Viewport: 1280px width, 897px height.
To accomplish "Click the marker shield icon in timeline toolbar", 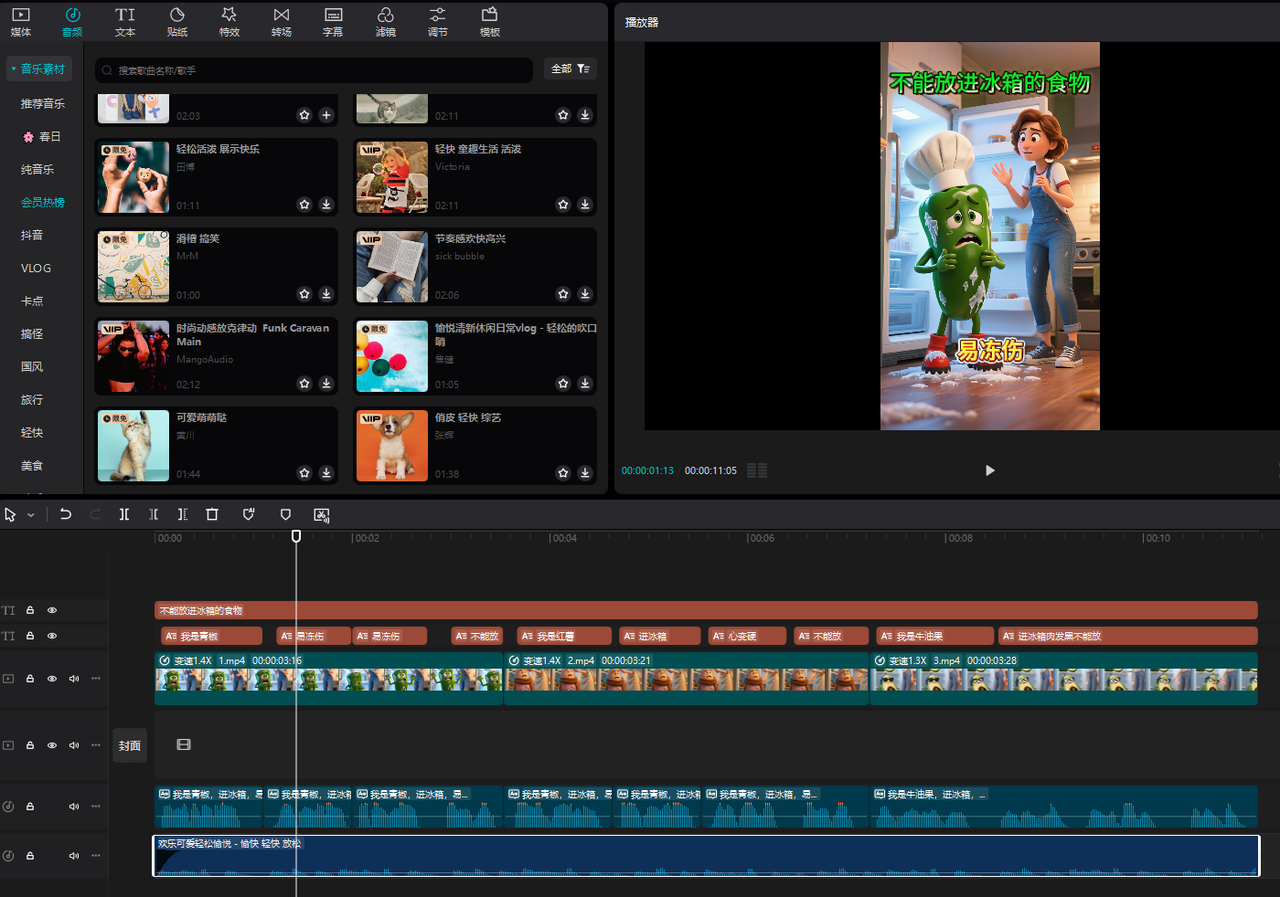I will (285, 514).
